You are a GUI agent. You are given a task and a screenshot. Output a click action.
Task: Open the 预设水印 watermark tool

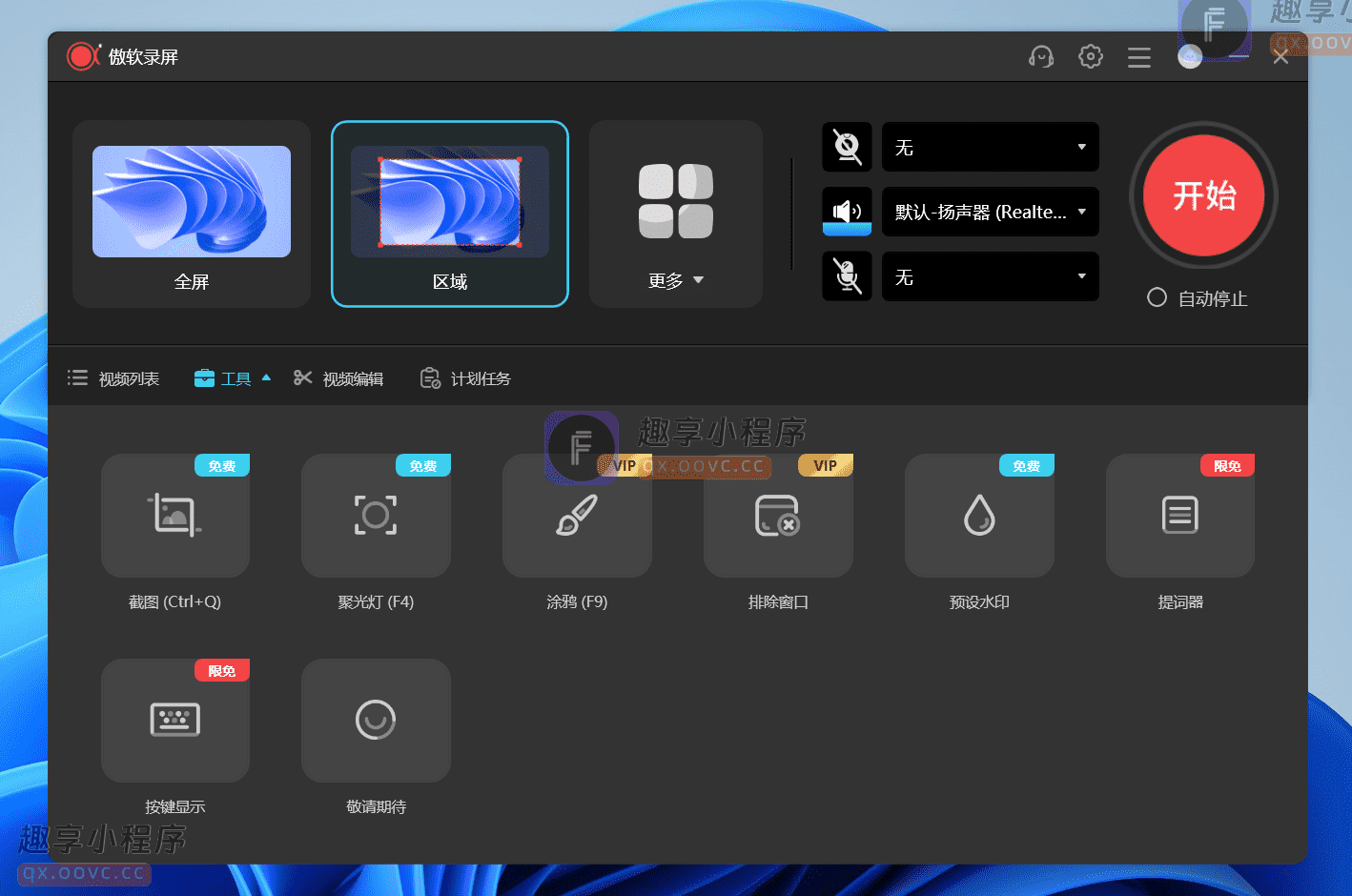click(x=979, y=516)
